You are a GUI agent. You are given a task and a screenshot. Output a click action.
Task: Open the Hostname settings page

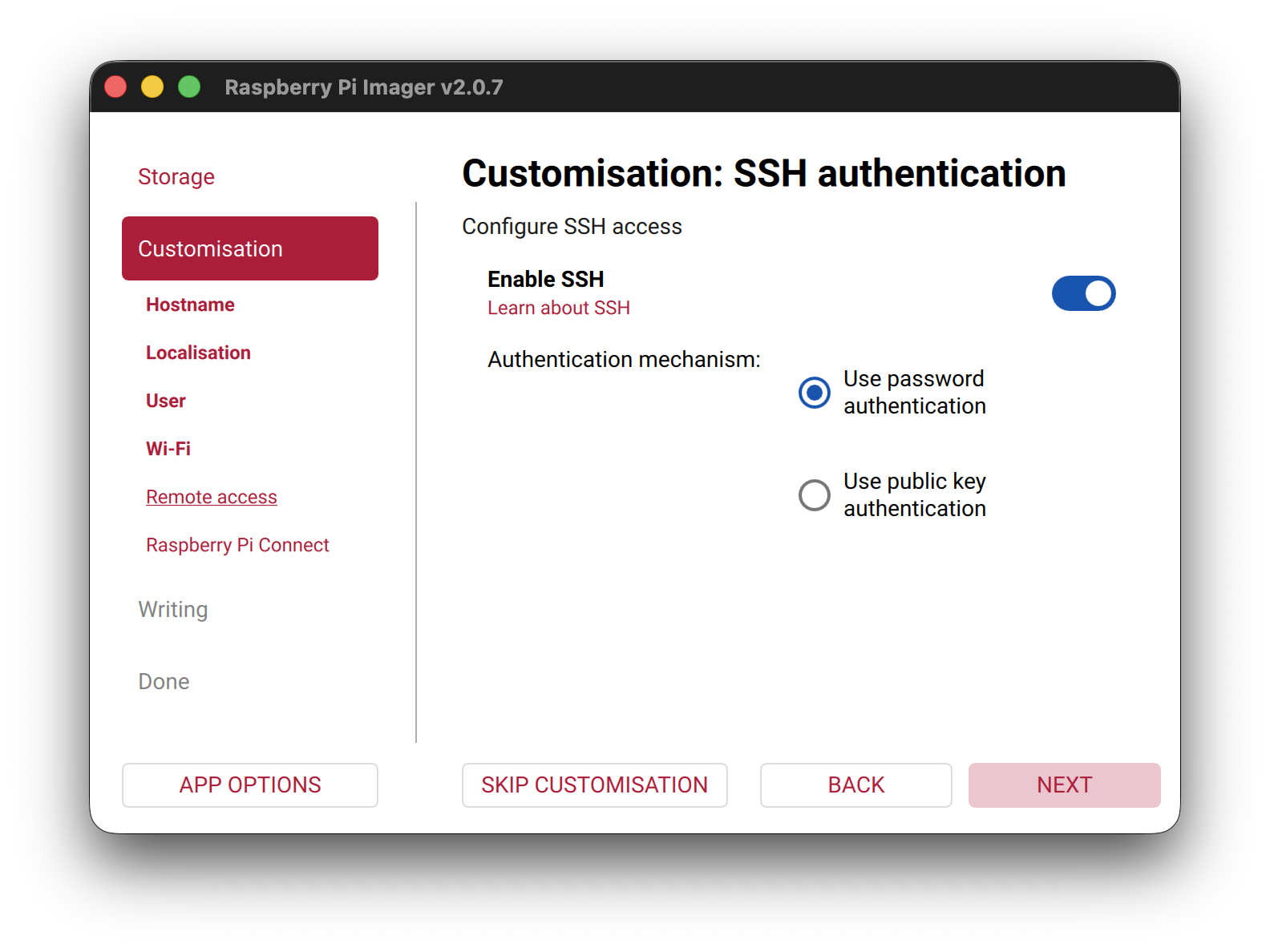pyautogui.click(x=190, y=305)
